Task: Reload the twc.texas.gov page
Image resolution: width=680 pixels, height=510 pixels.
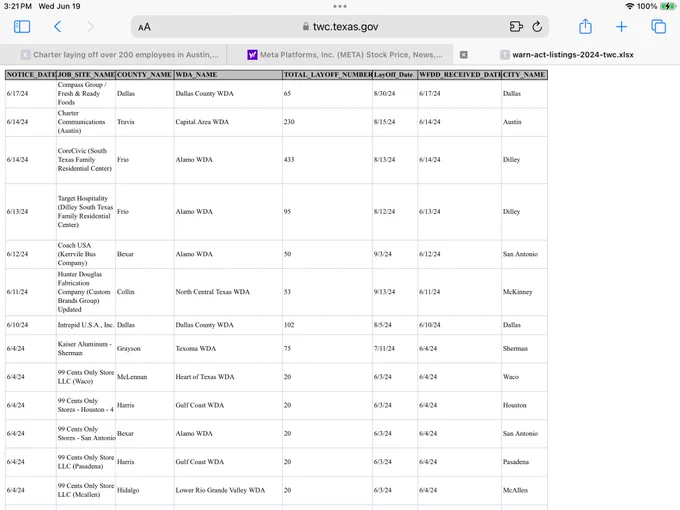Action: 537,26
